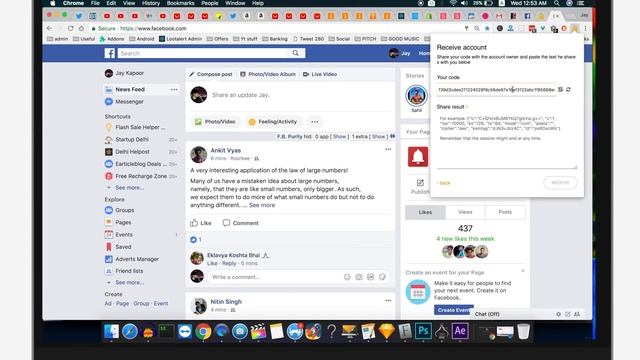Insert an emoji in the comment box
Image resolution: width=640 pixels, height=360 pixels.
click(x=347, y=277)
